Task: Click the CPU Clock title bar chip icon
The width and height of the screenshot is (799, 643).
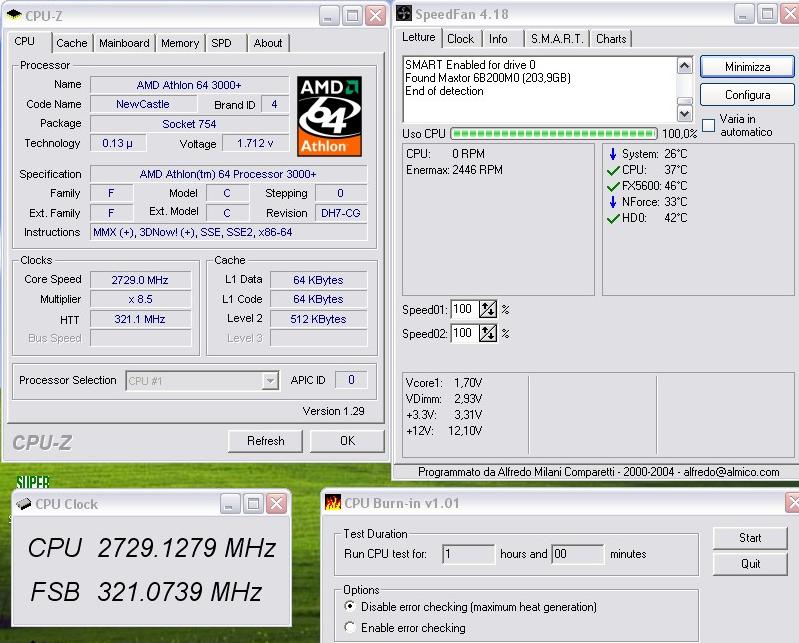Action: click(23, 503)
